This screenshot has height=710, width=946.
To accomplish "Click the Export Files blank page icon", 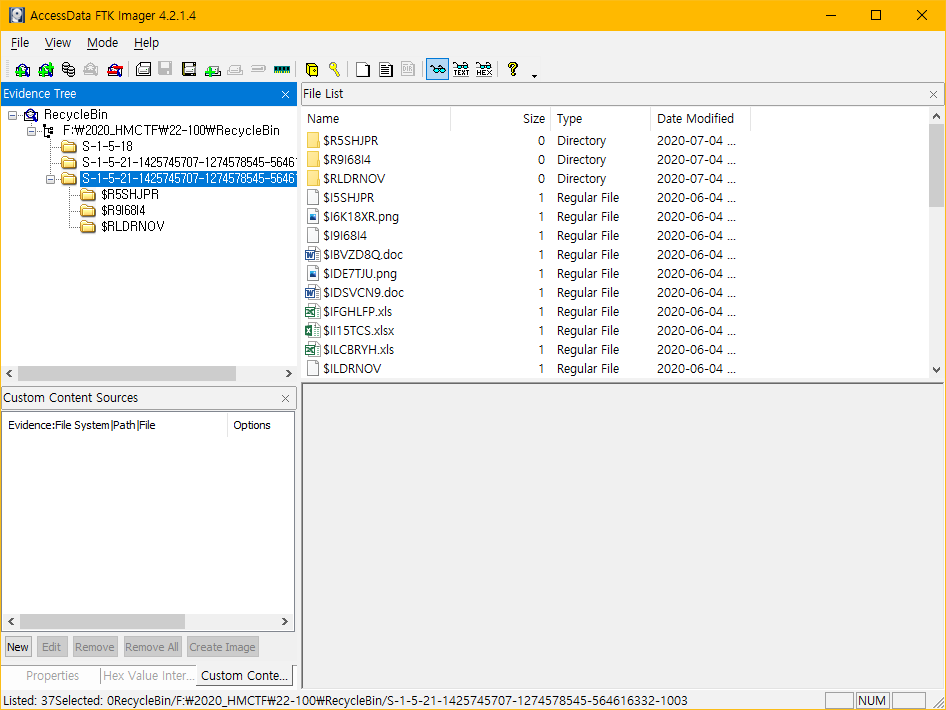I will pyautogui.click(x=363, y=70).
